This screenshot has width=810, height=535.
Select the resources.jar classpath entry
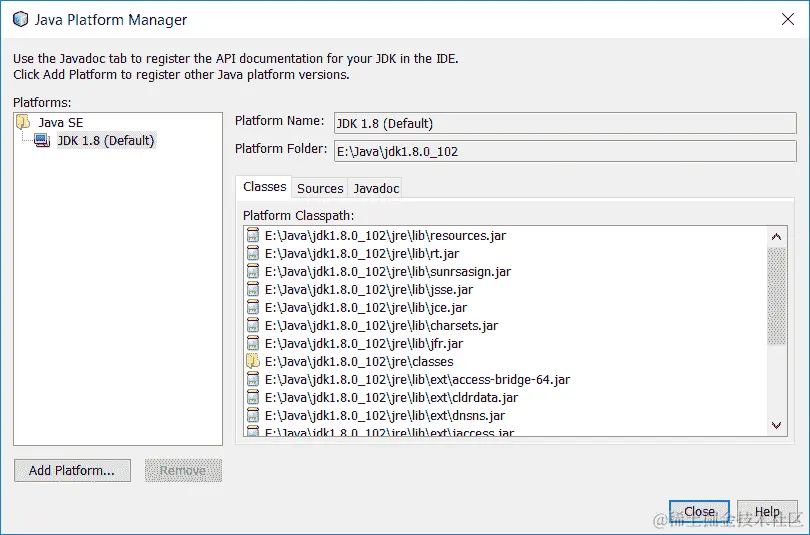(385, 235)
